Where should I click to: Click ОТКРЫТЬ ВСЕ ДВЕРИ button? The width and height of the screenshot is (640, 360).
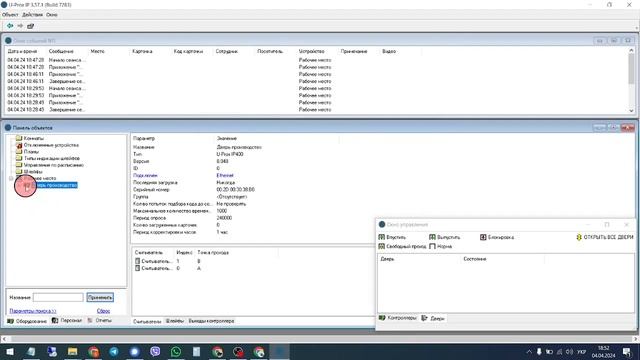click(x=604, y=237)
